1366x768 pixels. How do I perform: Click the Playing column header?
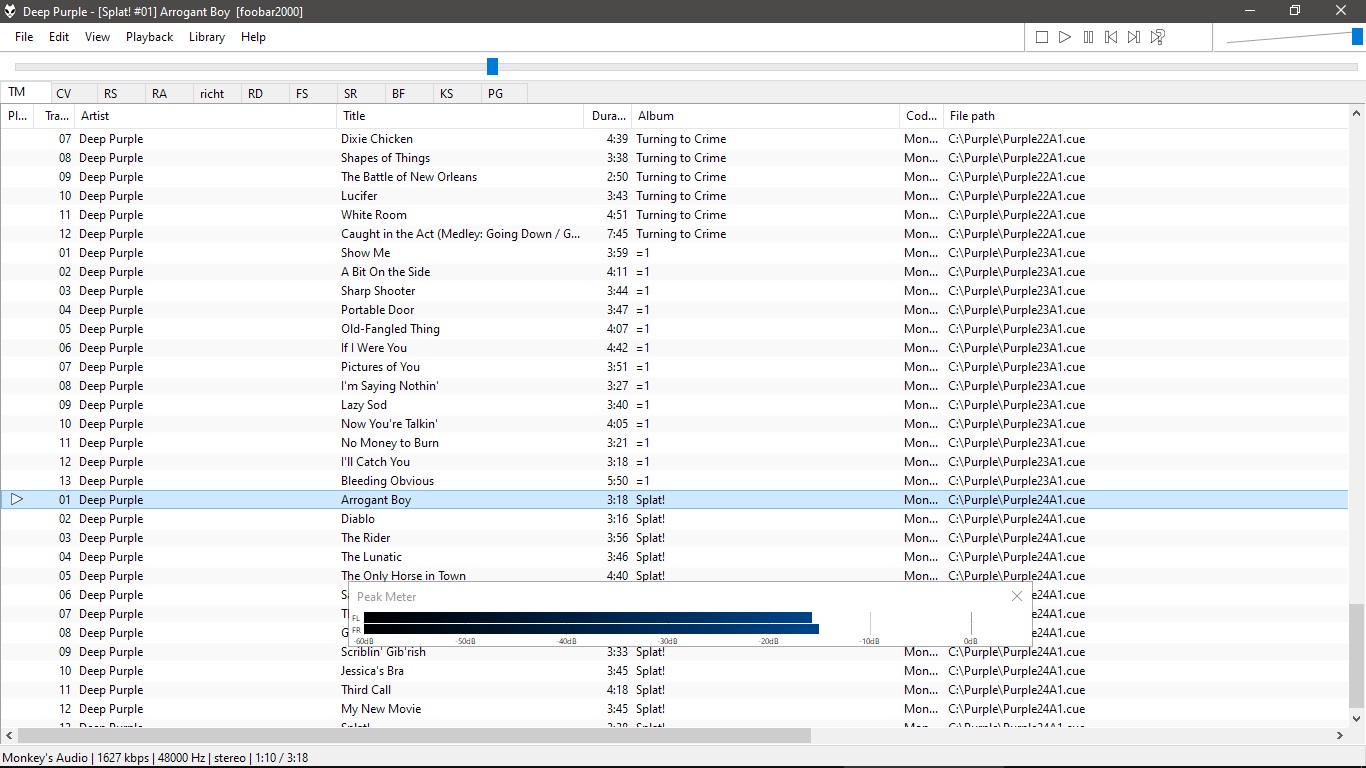tap(17, 116)
